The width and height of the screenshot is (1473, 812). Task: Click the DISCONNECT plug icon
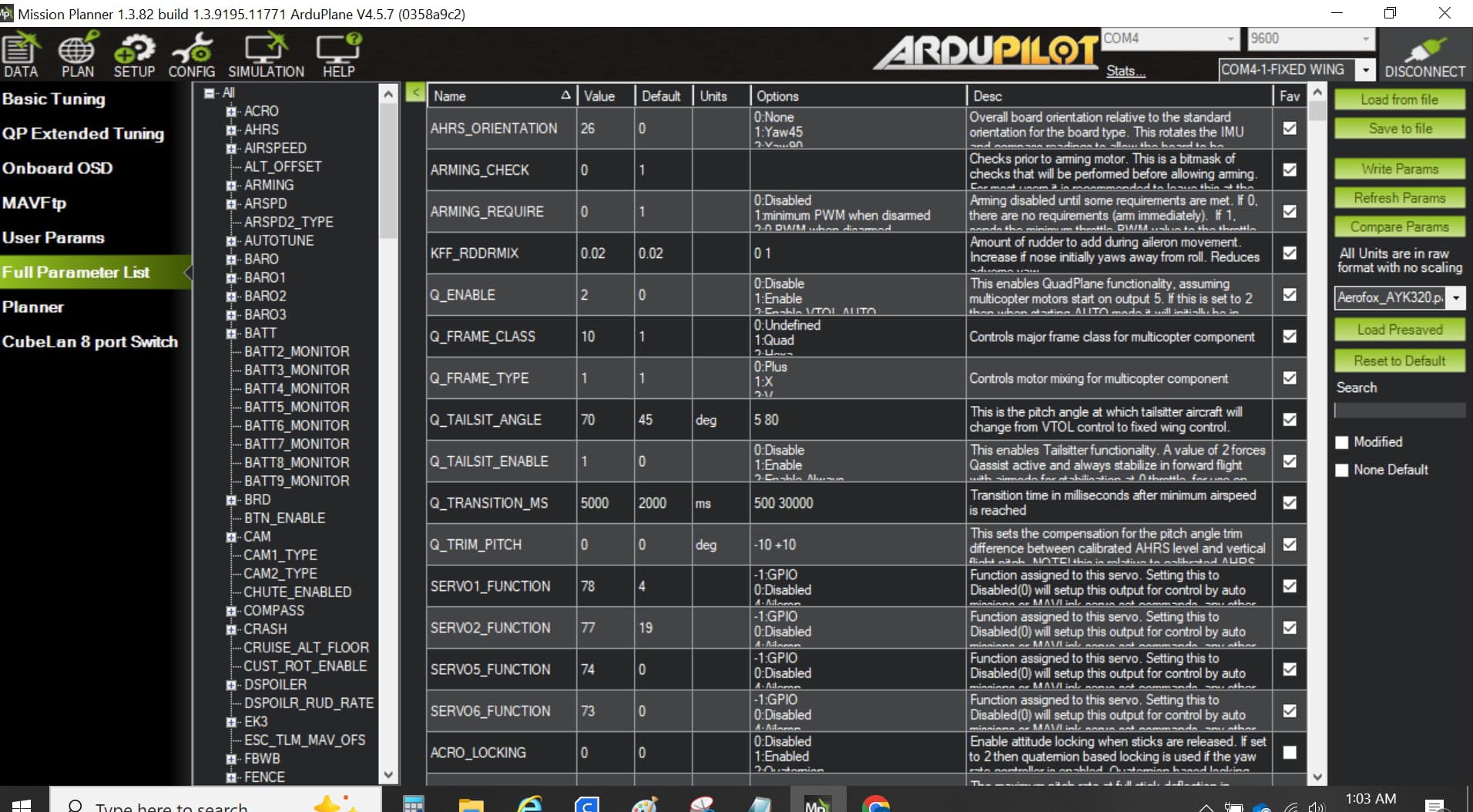1424,55
